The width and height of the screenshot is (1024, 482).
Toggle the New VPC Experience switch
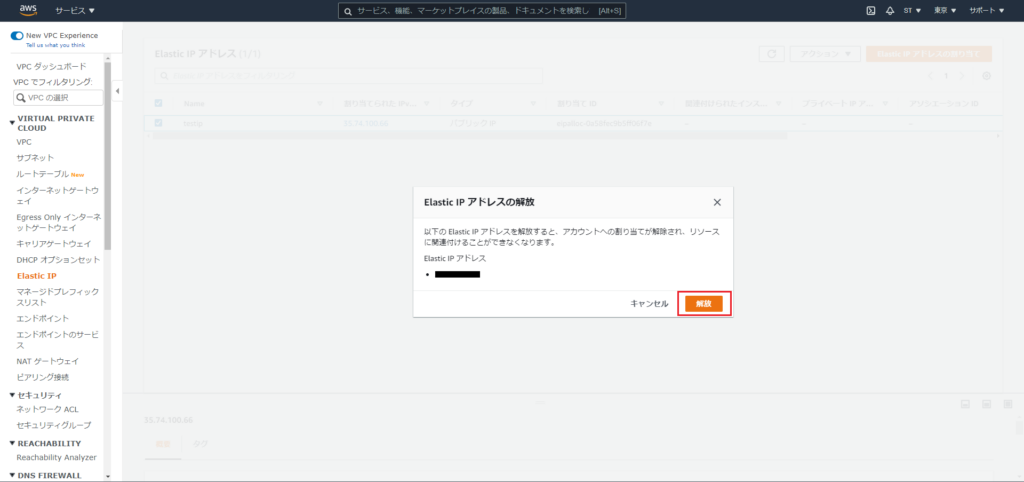17,35
